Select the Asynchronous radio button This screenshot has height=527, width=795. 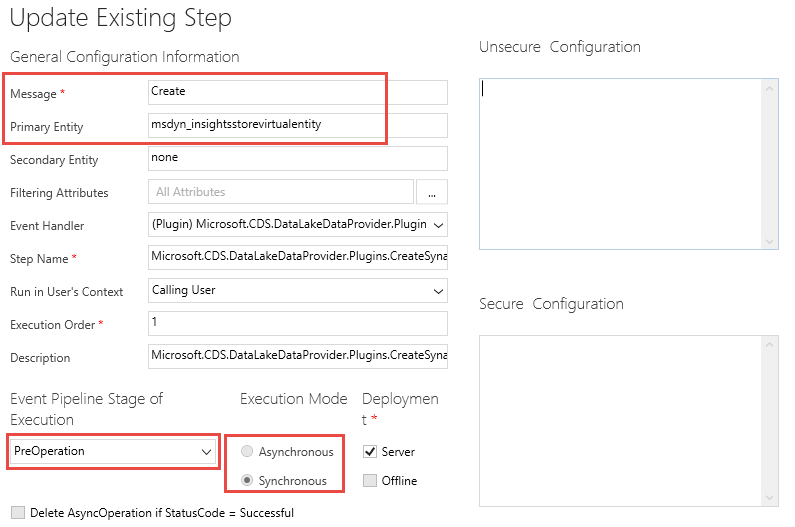point(246,452)
